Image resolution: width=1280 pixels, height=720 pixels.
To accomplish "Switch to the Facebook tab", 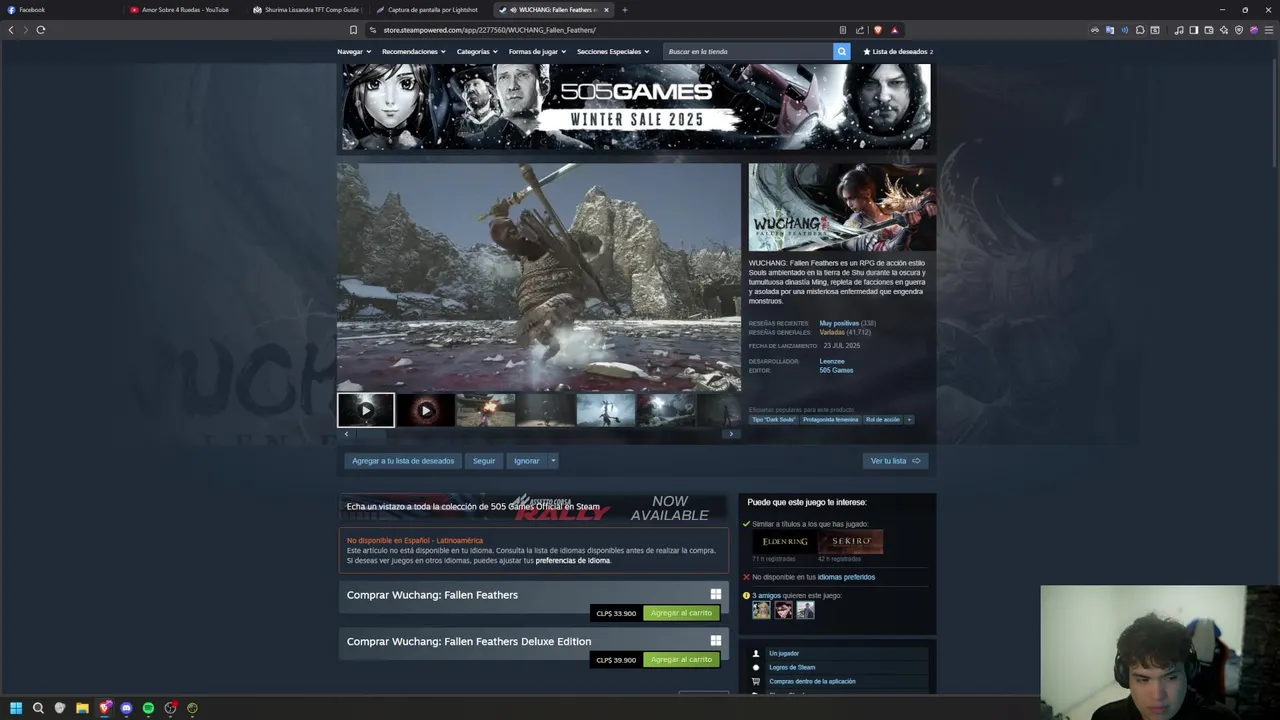I will [60, 10].
